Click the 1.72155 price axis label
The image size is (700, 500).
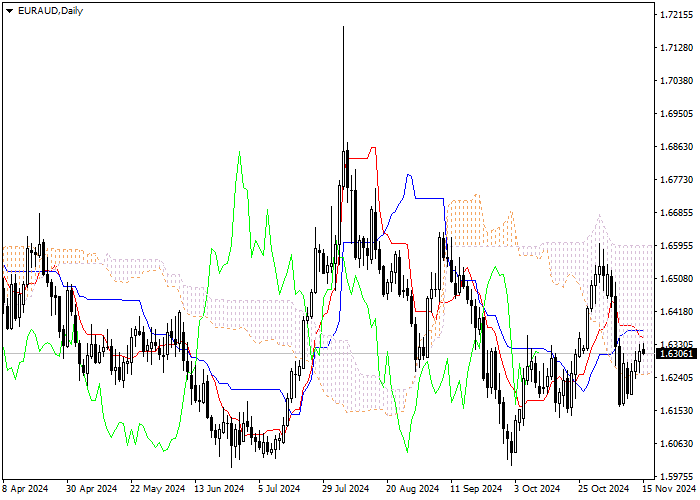coord(677,15)
